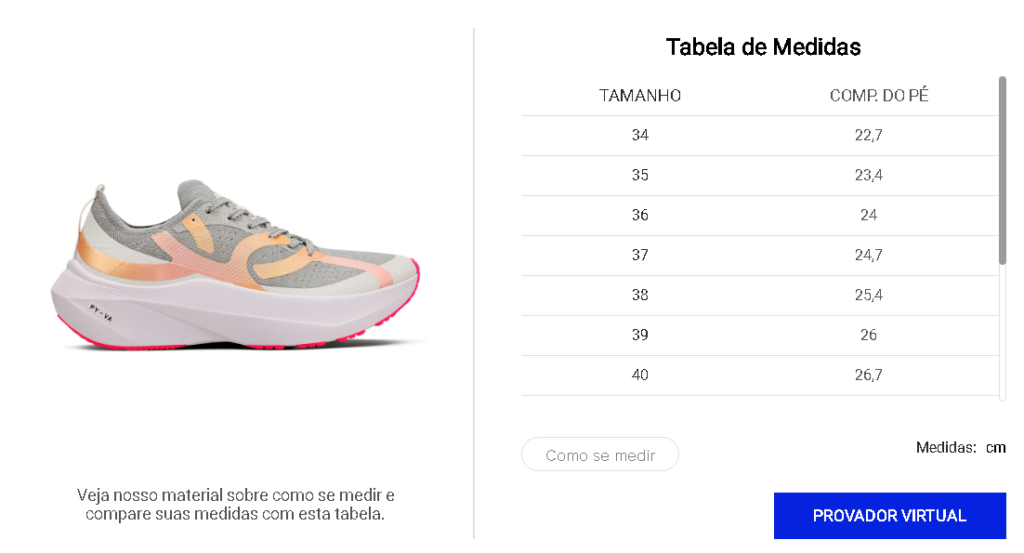The image size is (1024, 553).
Task: Click the cm measurement unit label
Action: 995,448
